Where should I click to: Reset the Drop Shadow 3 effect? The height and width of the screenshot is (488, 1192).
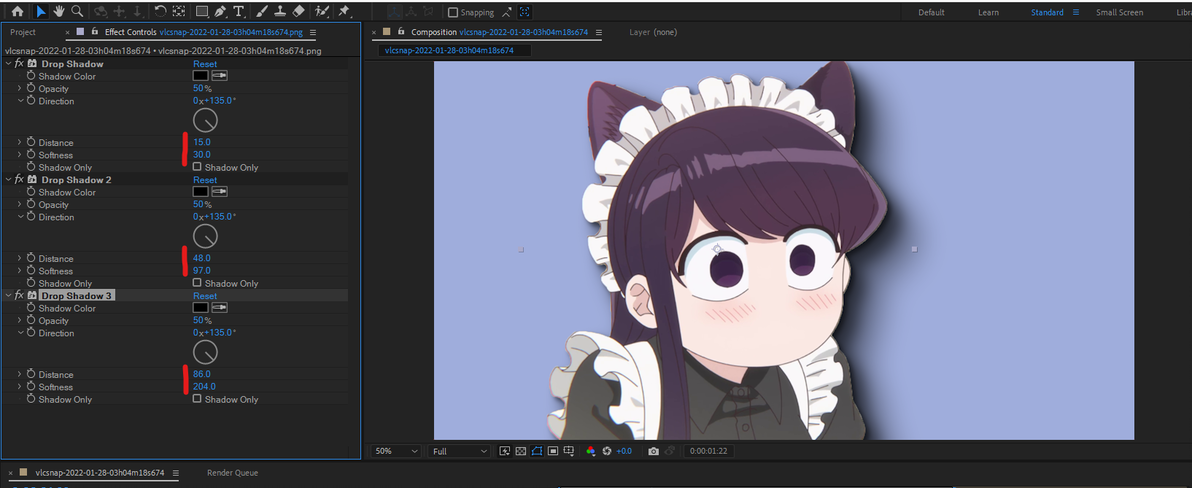(x=204, y=296)
